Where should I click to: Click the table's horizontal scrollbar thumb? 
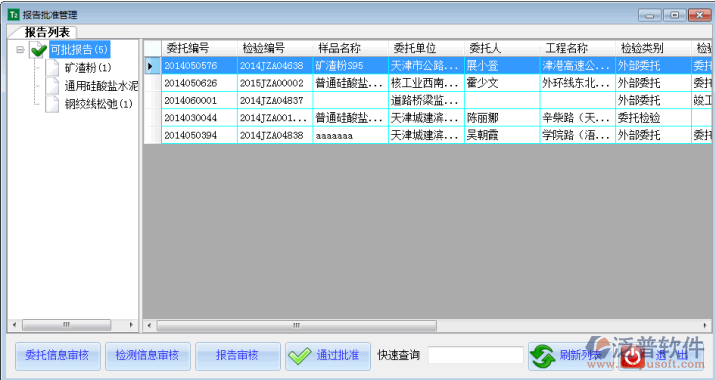coord(296,325)
